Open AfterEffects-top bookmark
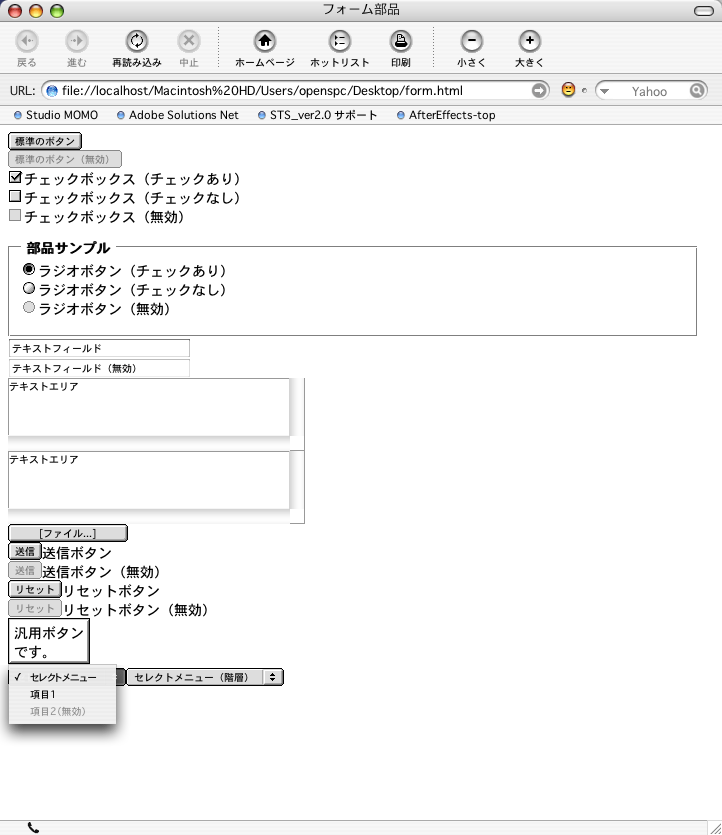This screenshot has width=722, height=835. 446,115
